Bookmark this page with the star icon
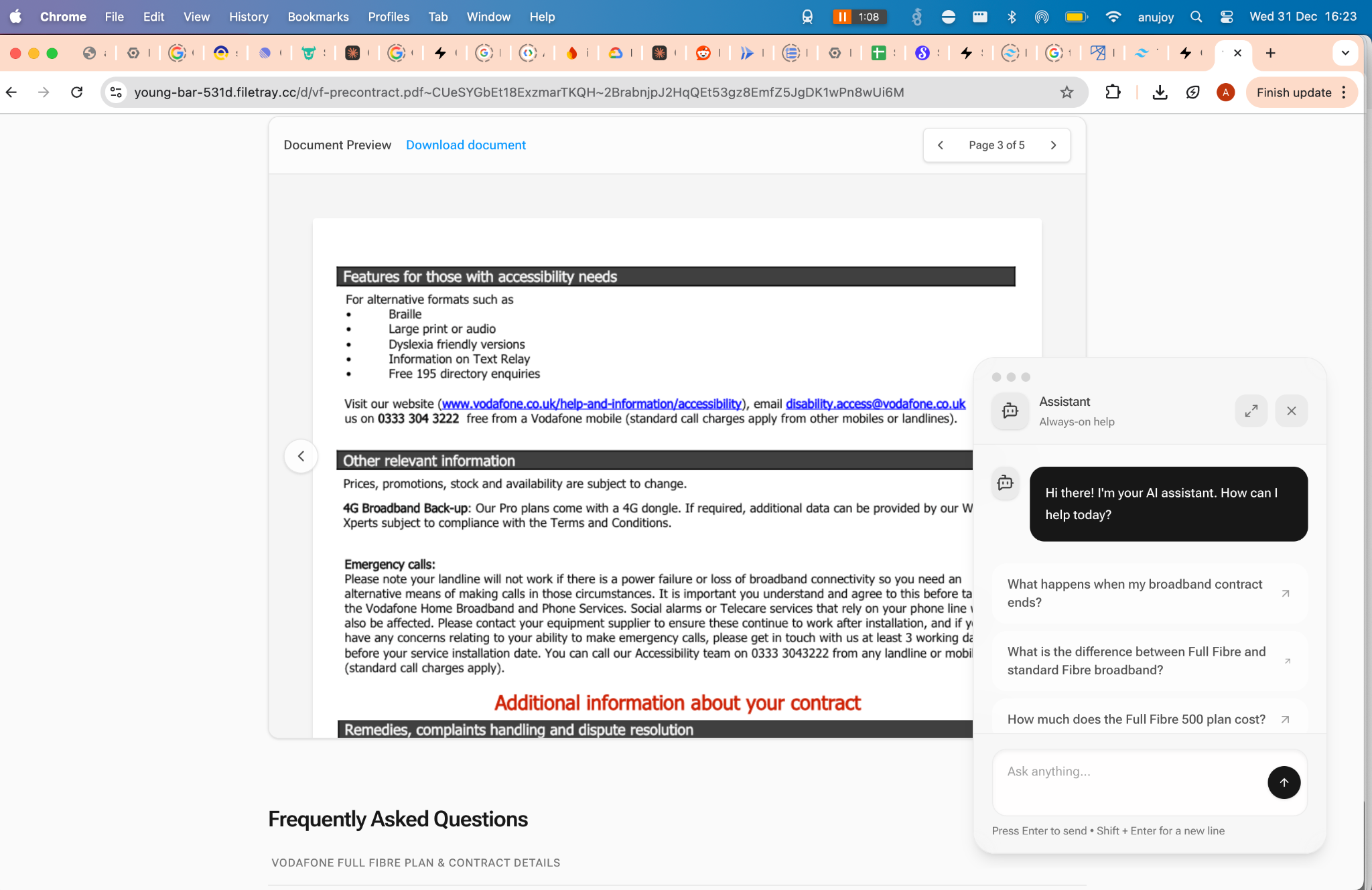1372x890 pixels. click(1067, 92)
